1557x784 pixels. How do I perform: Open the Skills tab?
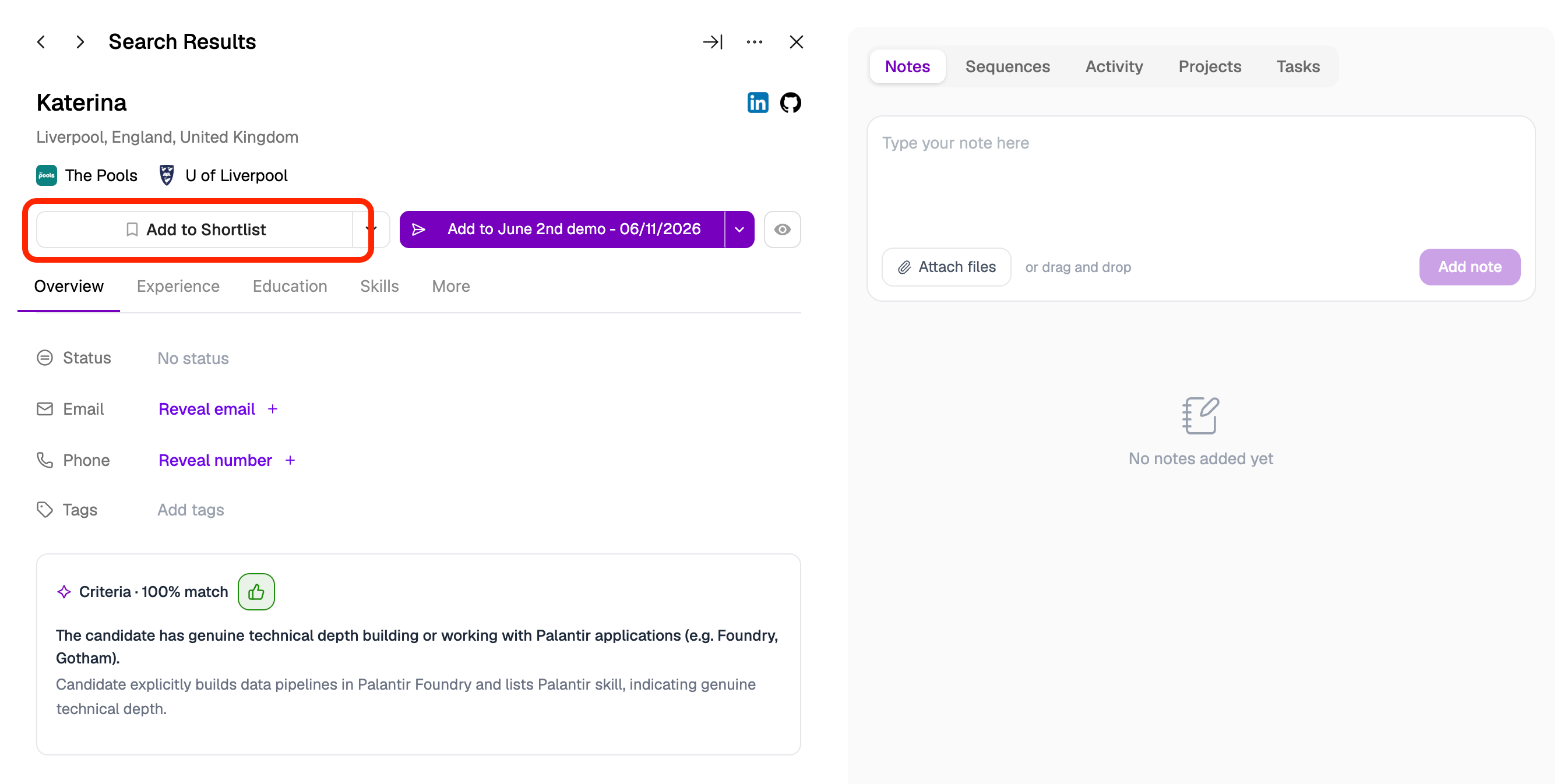coord(379,287)
